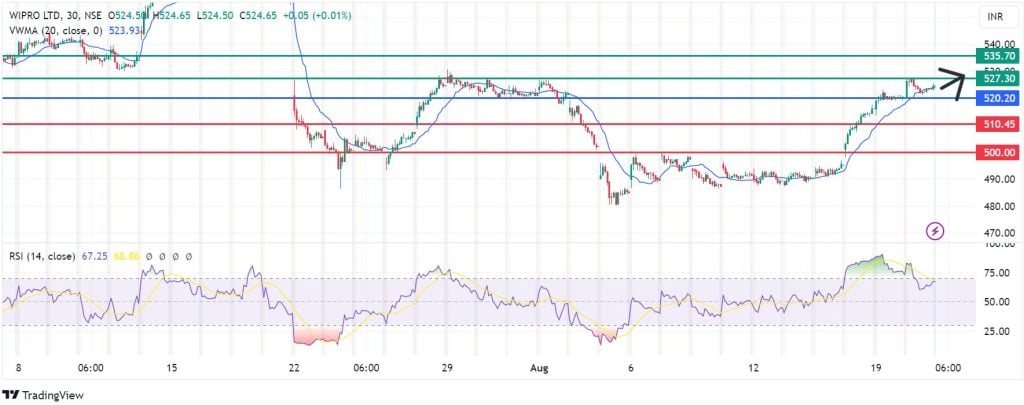Click the 29 date on time axis
Screen dimensions: 1024x405
pos(447,368)
